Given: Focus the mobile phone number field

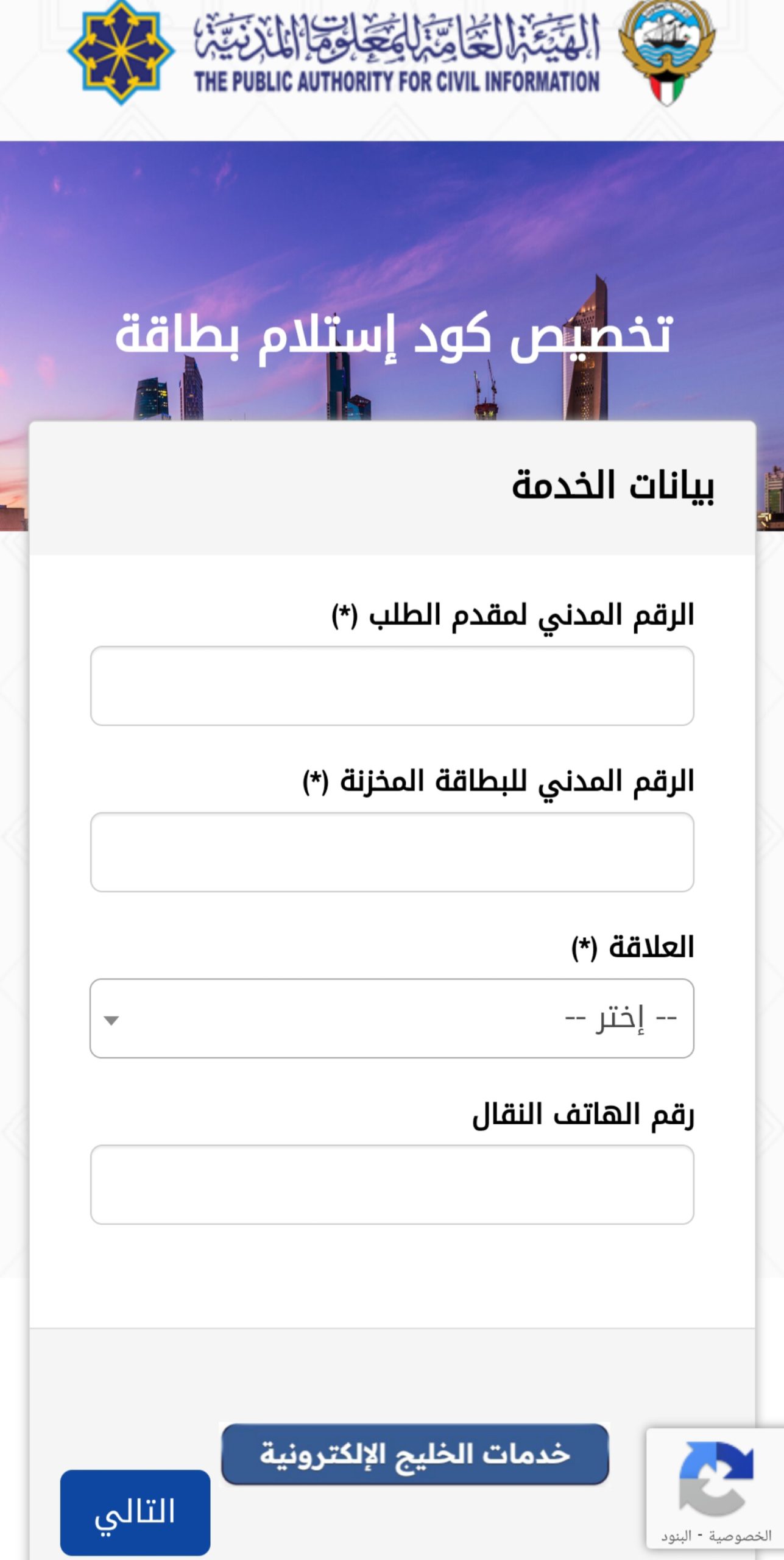Looking at the screenshot, I should [392, 1185].
